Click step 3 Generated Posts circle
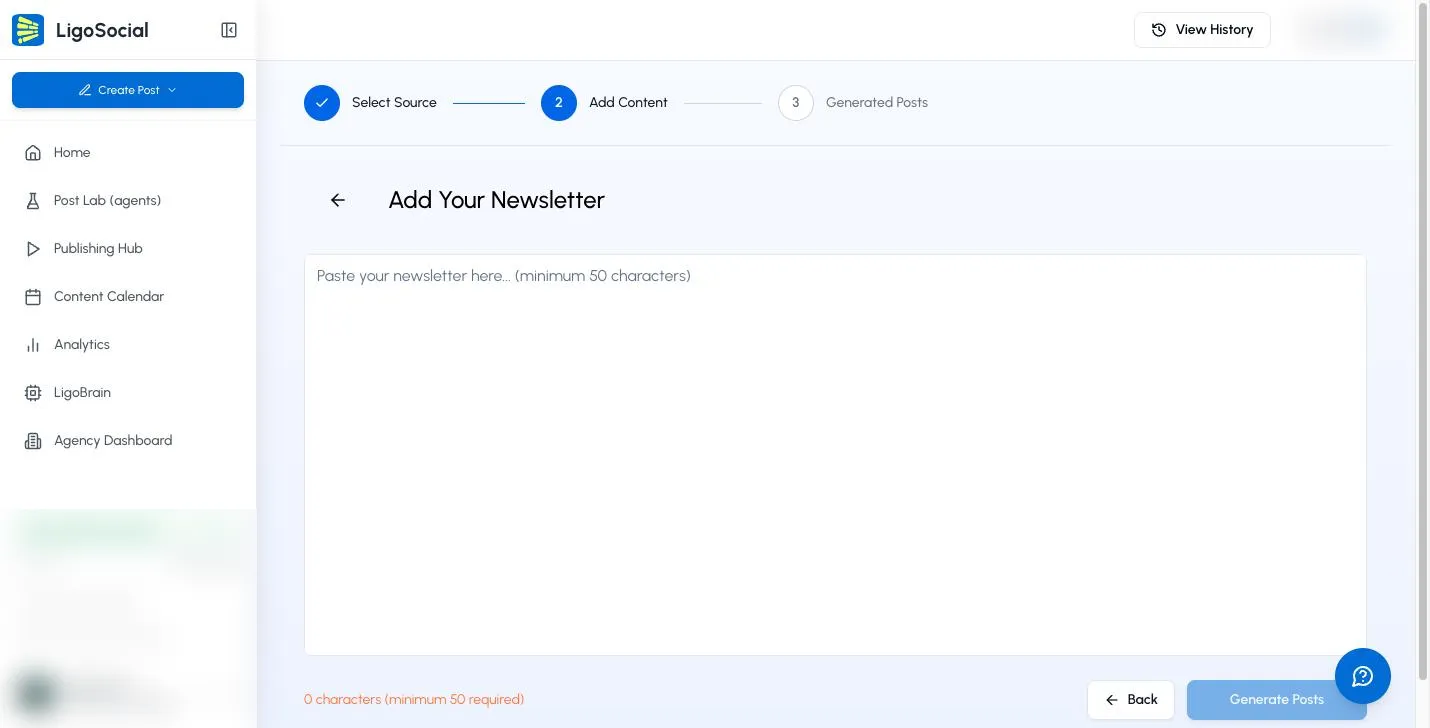The image size is (1430, 728). [796, 102]
